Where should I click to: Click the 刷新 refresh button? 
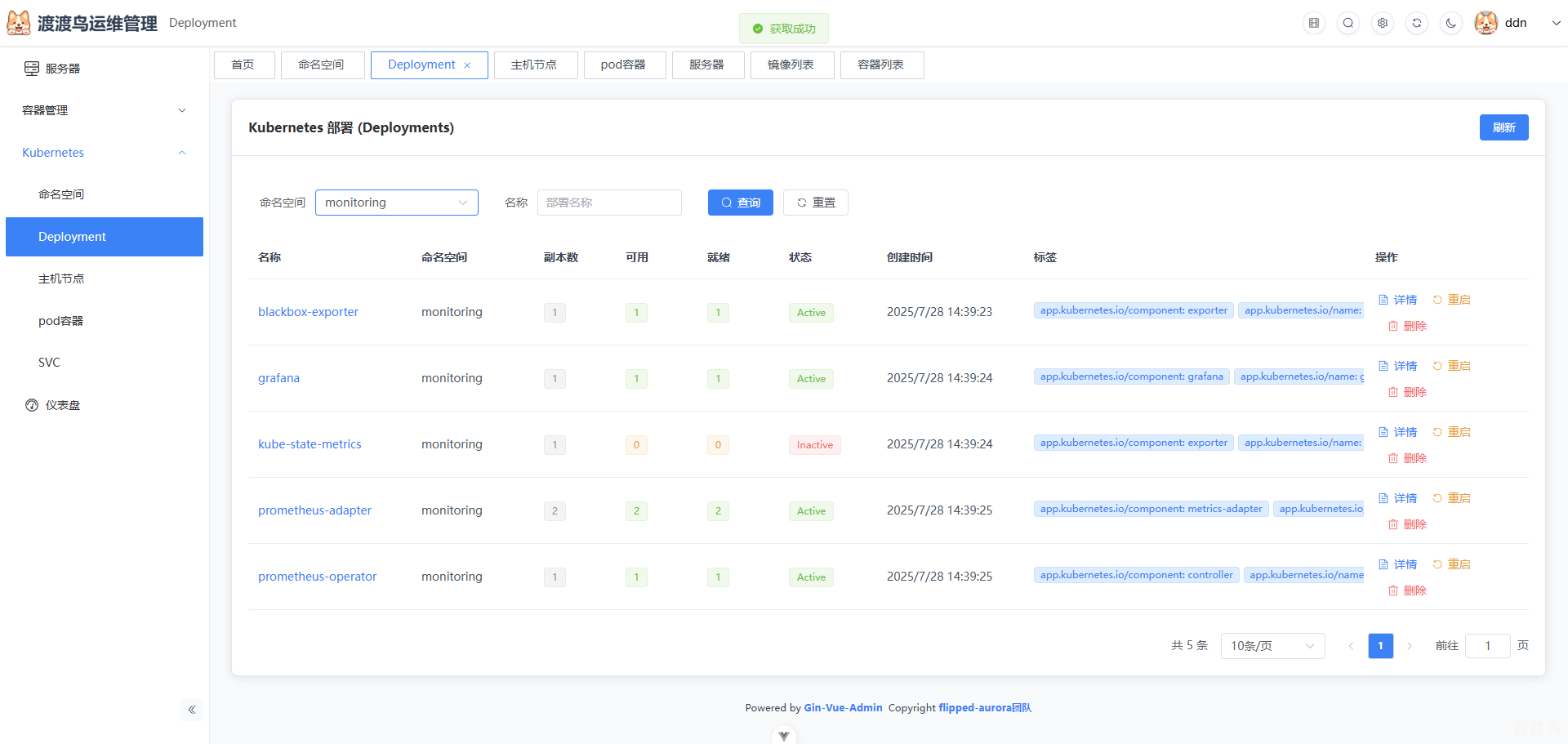tap(1503, 127)
